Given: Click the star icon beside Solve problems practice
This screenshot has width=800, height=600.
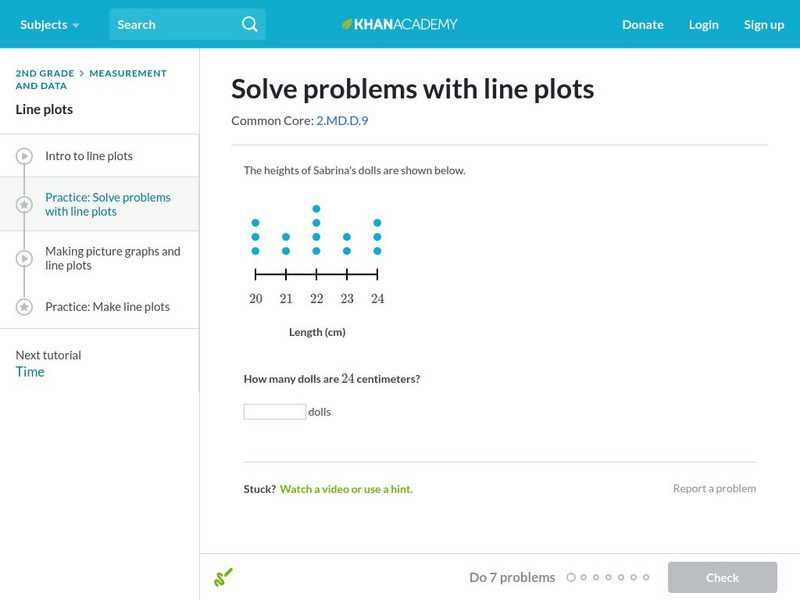Looking at the screenshot, I should (24, 205).
